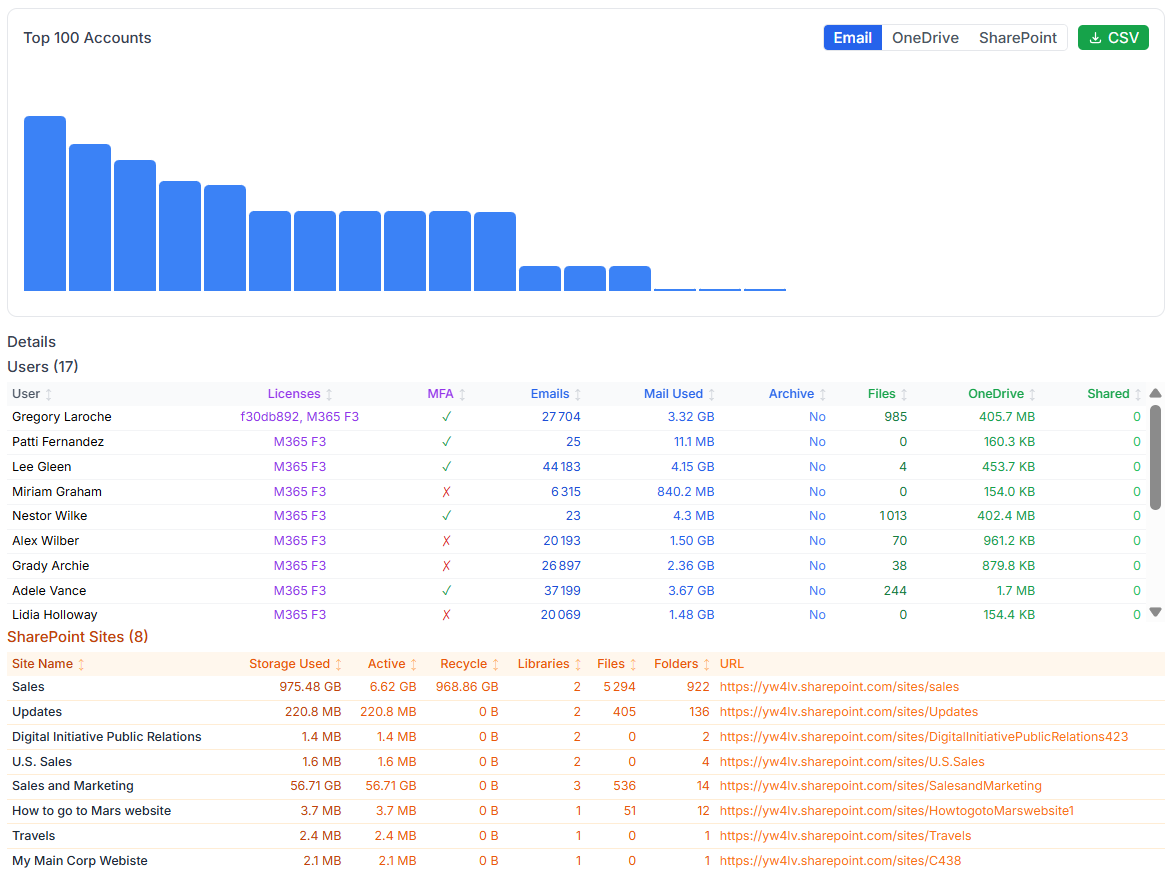Image resolution: width=1173 pixels, height=876 pixels.
Task: Click sort icon next to Licenses
Action: tap(329, 395)
